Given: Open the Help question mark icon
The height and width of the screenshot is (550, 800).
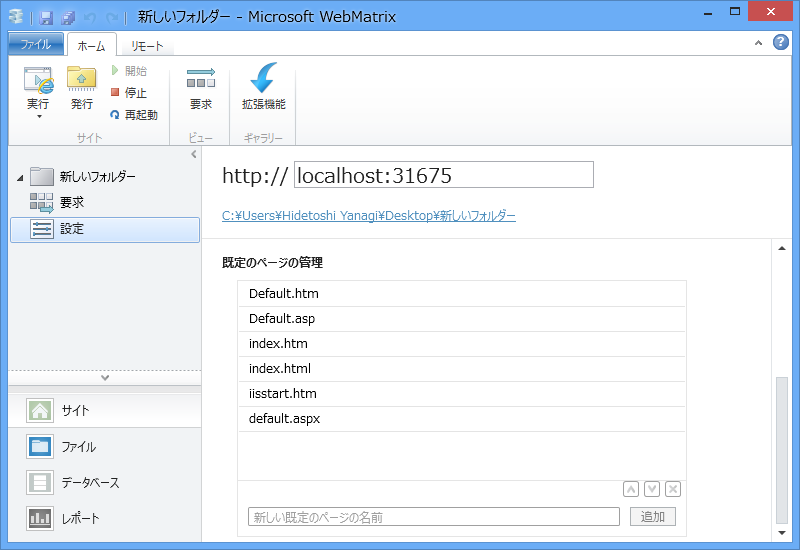Looking at the screenshot, I should click(x=781, y=42).
